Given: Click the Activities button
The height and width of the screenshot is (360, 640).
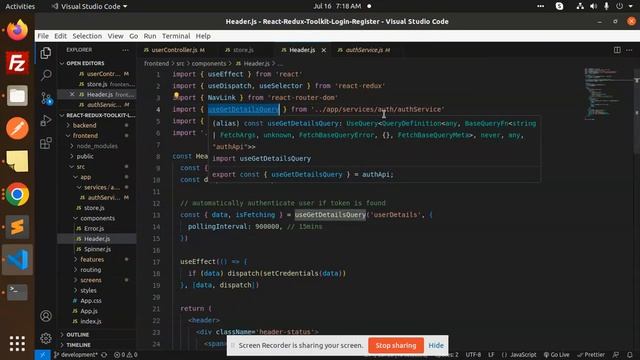Looking at the screenshot, I should 20,6.
